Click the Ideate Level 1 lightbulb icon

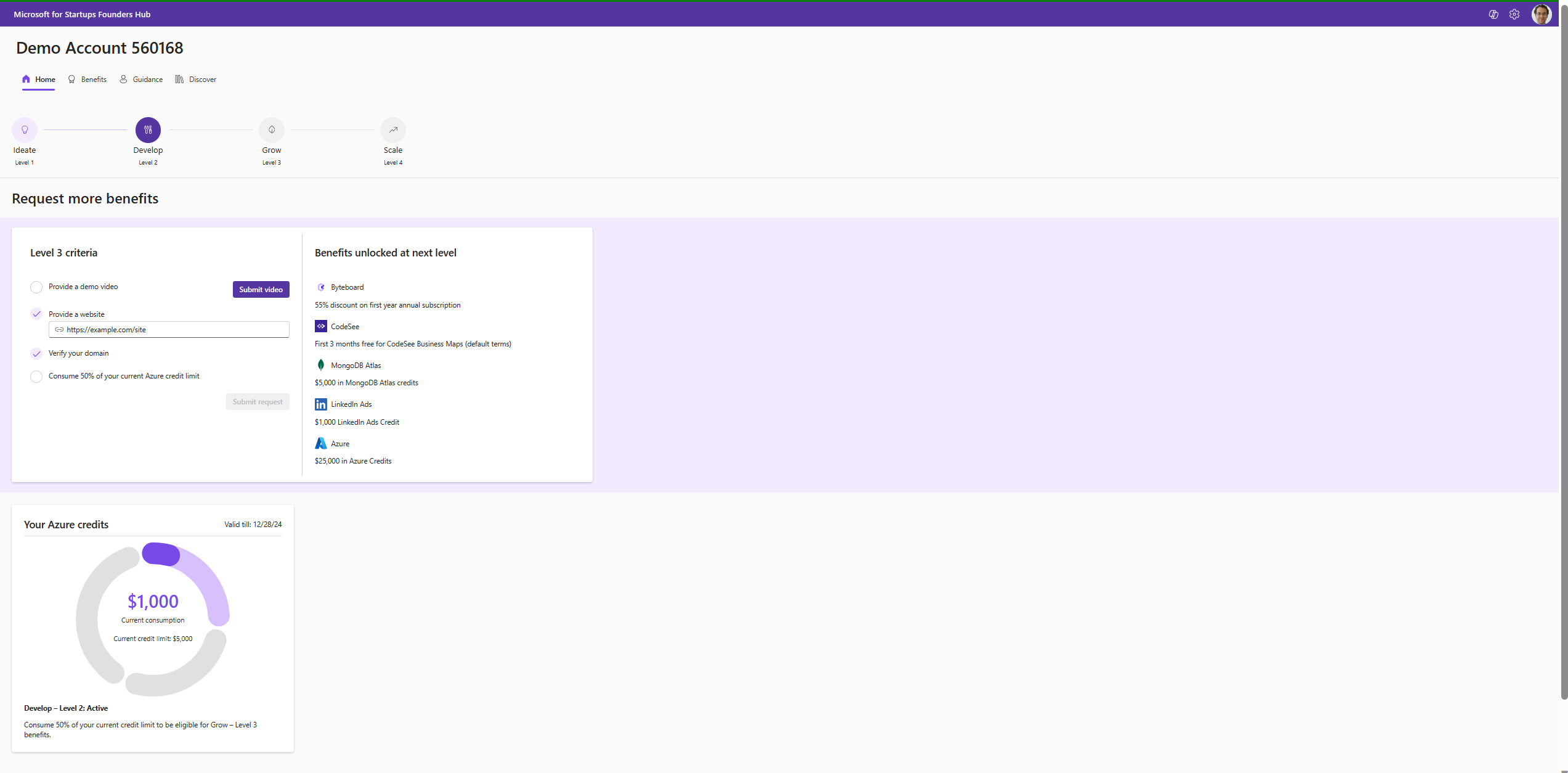25,130
